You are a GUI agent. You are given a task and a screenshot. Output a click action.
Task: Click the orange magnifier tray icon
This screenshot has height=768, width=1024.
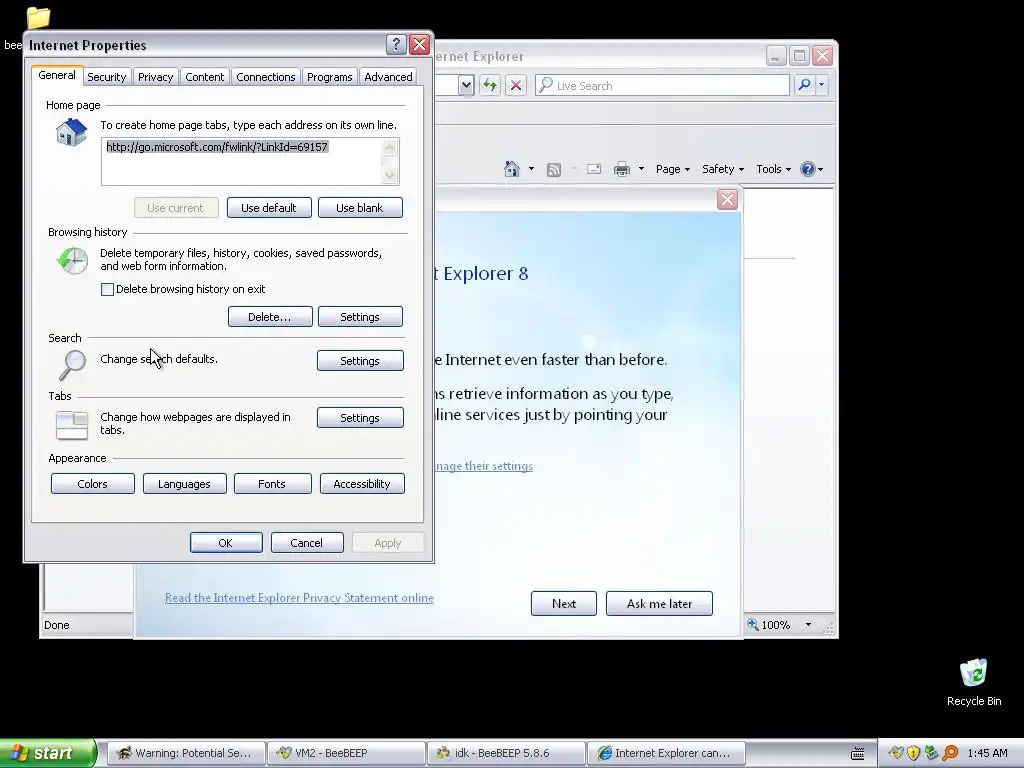[950, 753]
